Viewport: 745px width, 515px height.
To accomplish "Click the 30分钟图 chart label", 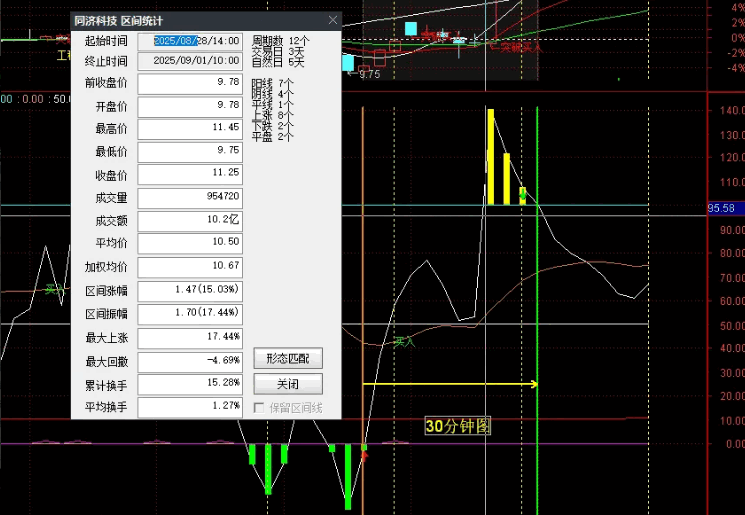I will coord(458,426).
